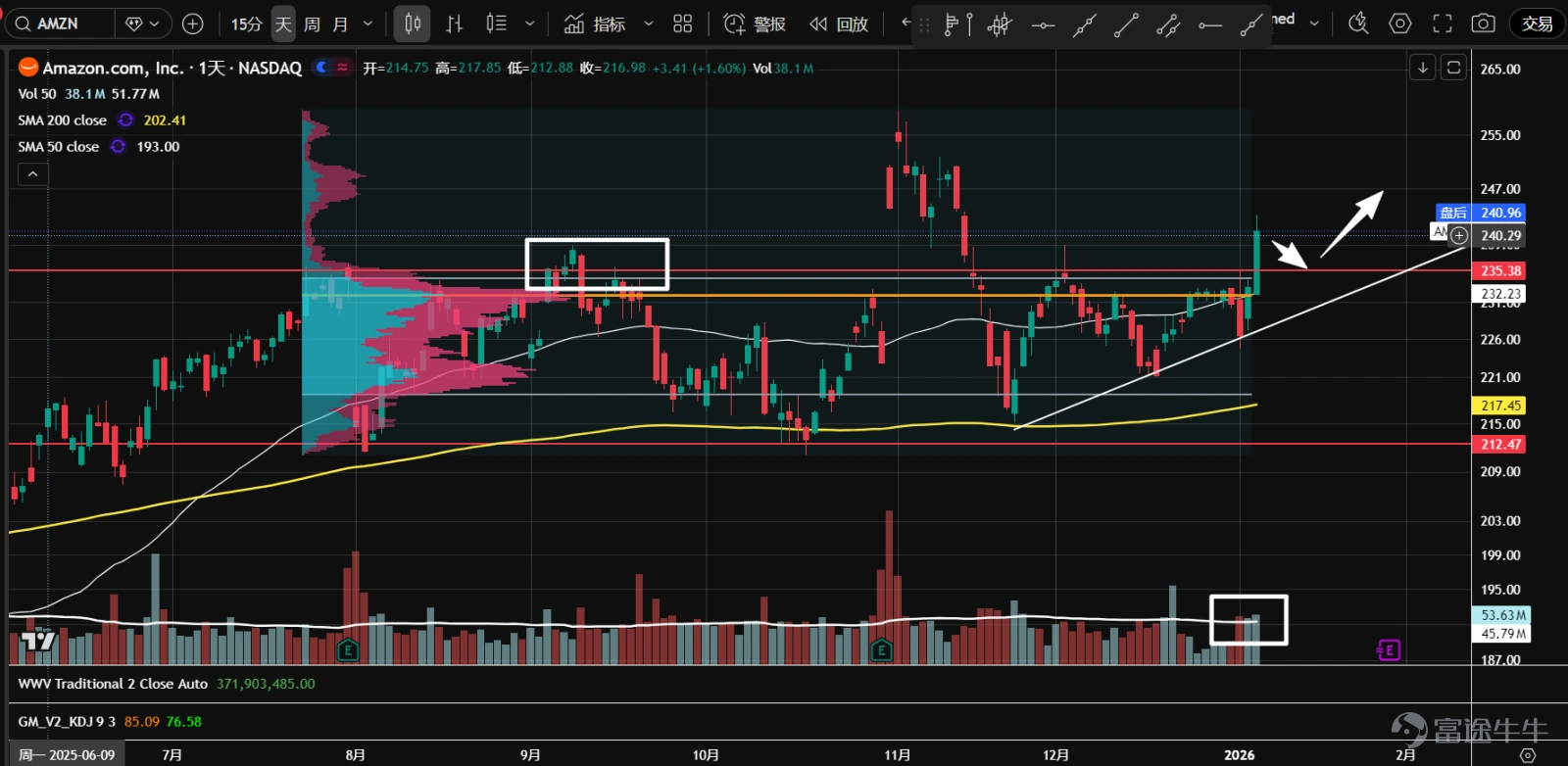Open the August earnings E marker
The image size is (1568, 766).
pos(346,649)
